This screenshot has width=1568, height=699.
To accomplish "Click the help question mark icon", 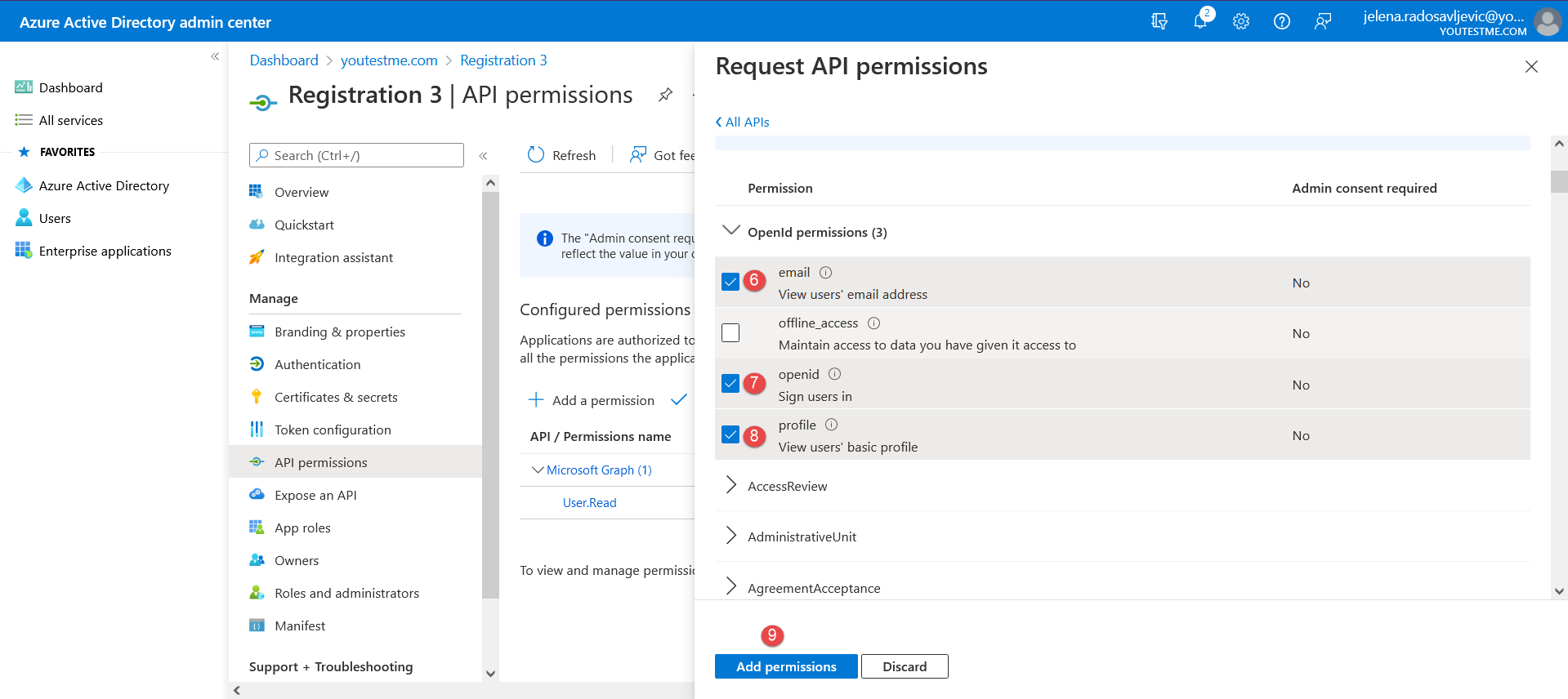I will coord(1281,21).
